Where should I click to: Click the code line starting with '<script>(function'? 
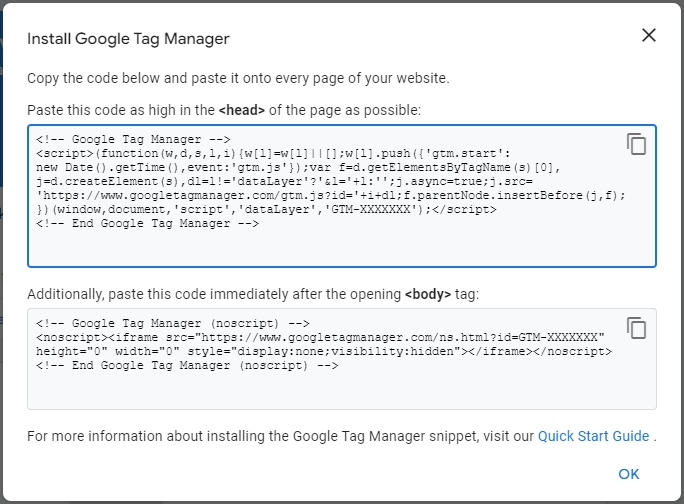click(x=273, y=154)
